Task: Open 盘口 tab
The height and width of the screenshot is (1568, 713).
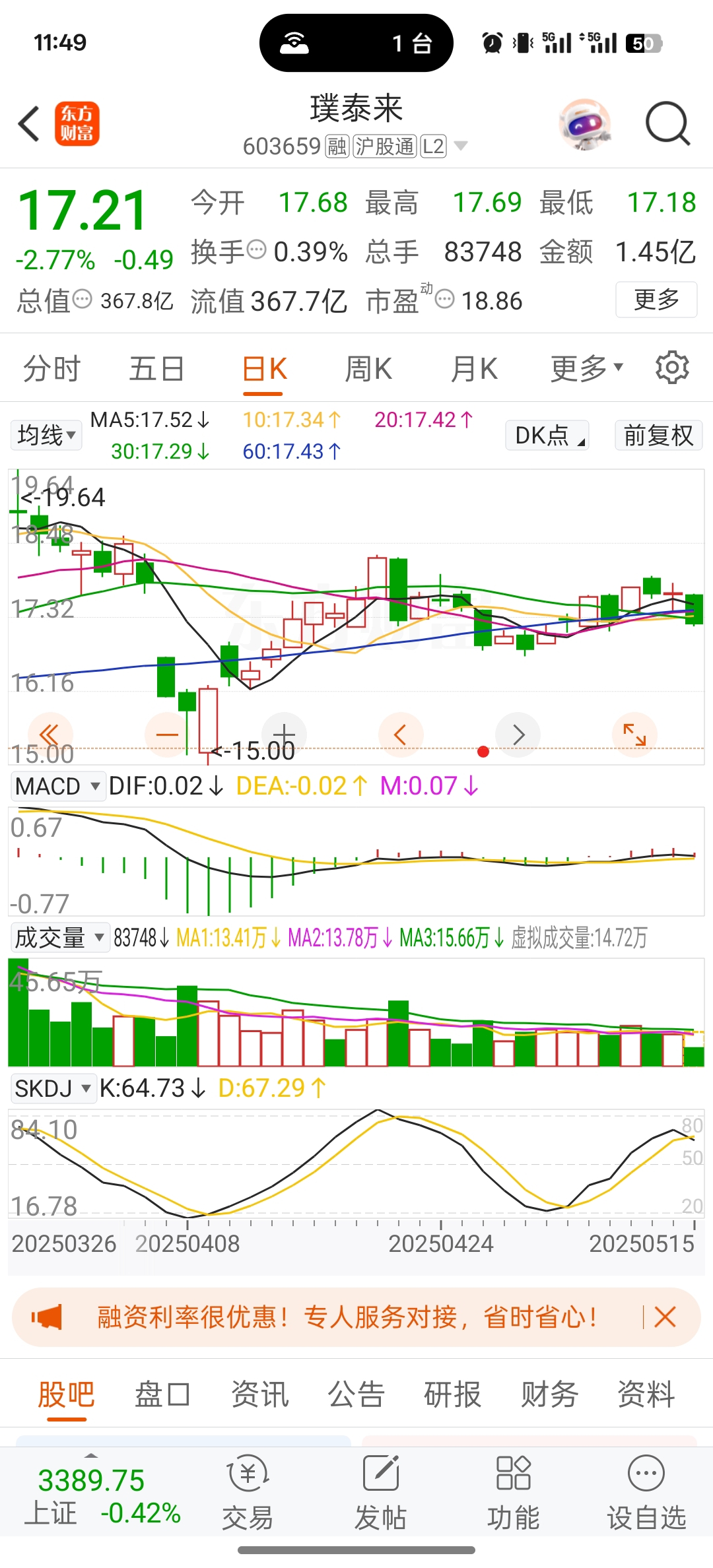Action: [x=162, y=1394]
